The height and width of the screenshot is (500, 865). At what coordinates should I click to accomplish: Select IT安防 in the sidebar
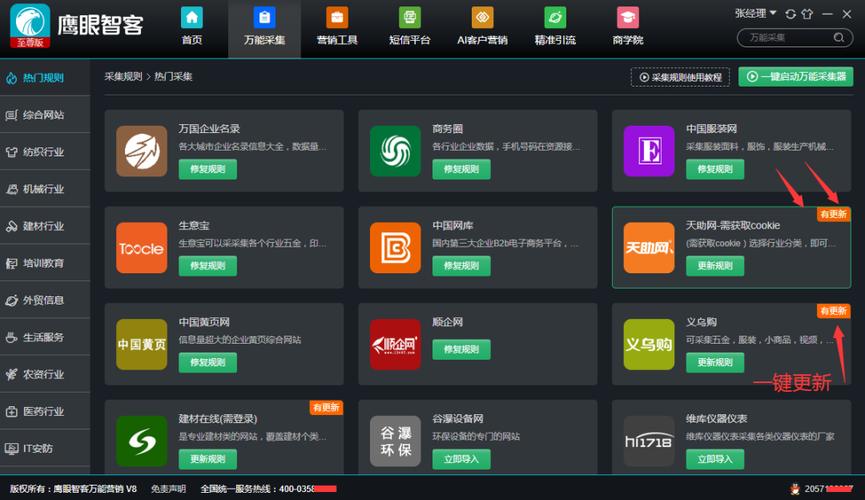pyautogui.click(x=45, y=448)
